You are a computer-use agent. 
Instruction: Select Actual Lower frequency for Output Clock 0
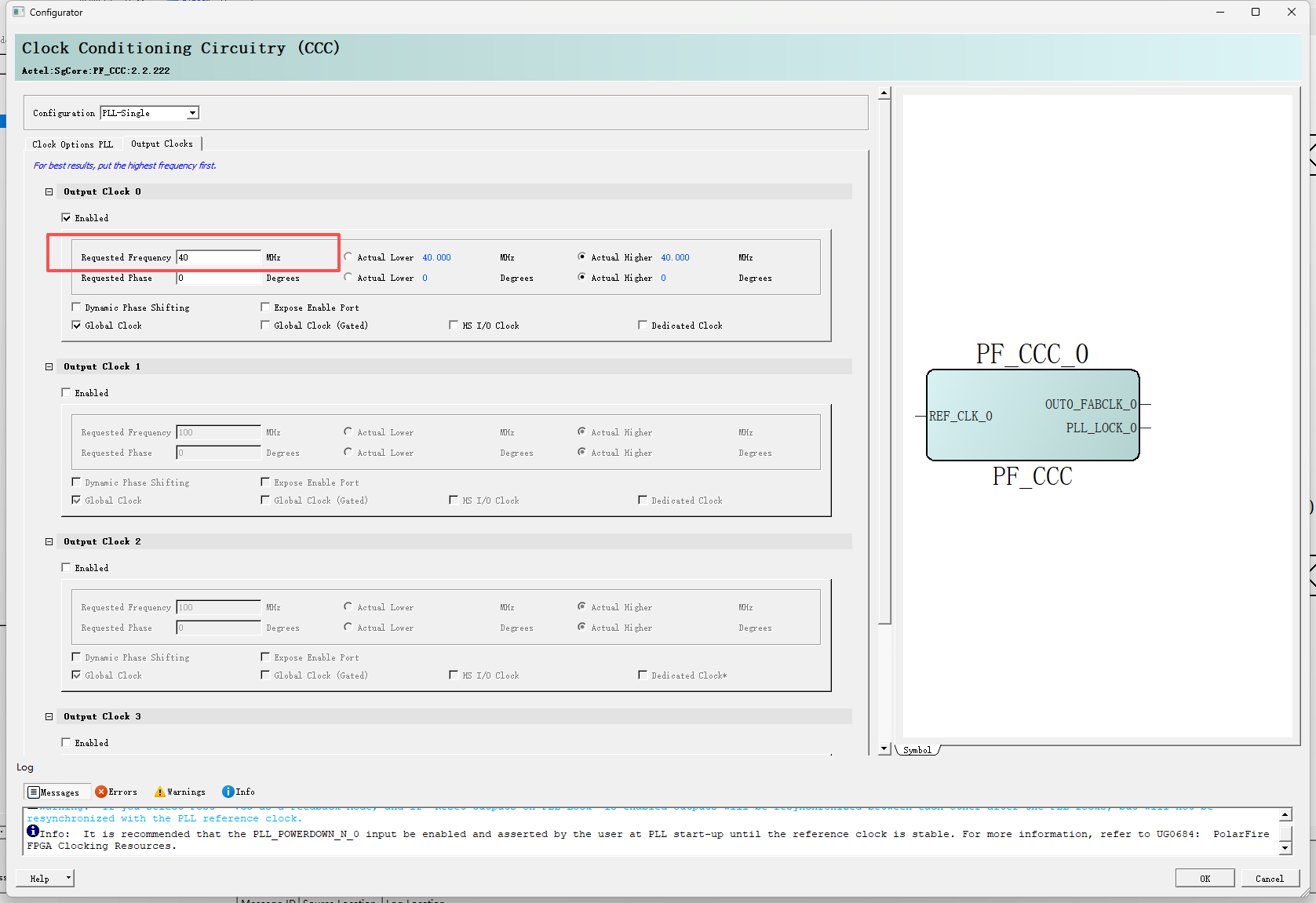pyautogui.click(x=348, y=257)
